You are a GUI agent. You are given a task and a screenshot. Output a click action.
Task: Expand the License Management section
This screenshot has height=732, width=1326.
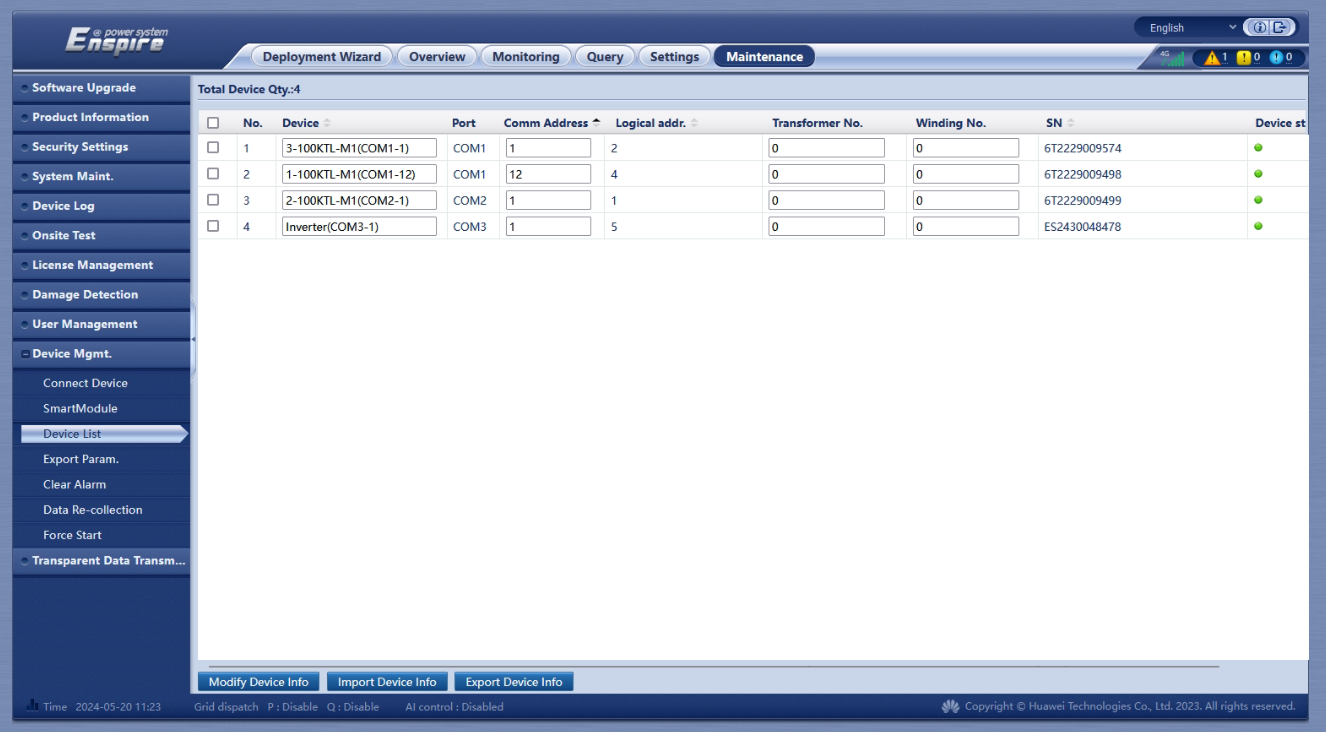pos(101,265)
